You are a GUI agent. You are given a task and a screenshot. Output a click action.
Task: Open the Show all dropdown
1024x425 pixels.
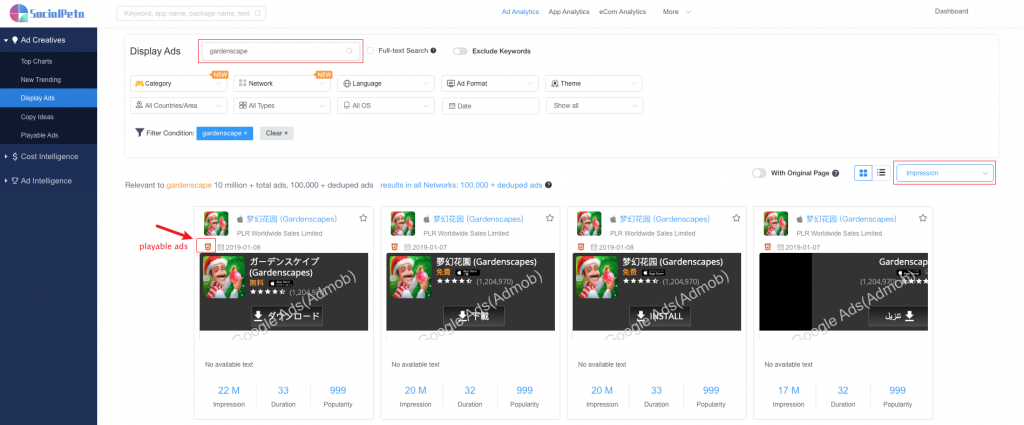(595, 106)
